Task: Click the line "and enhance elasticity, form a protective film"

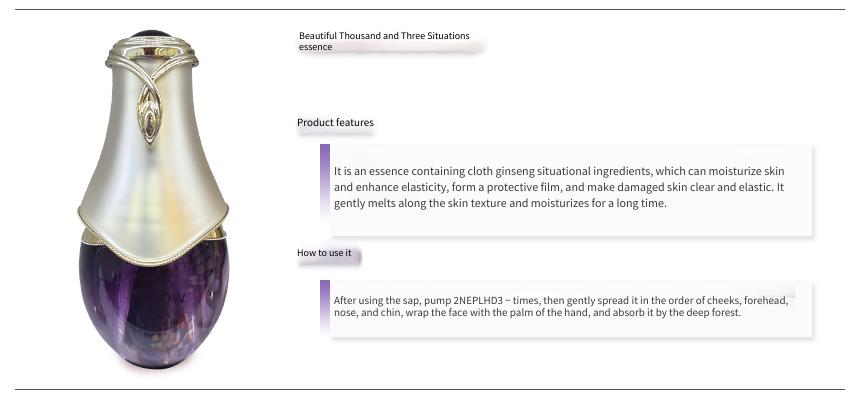Action: [x=559, y=188]
